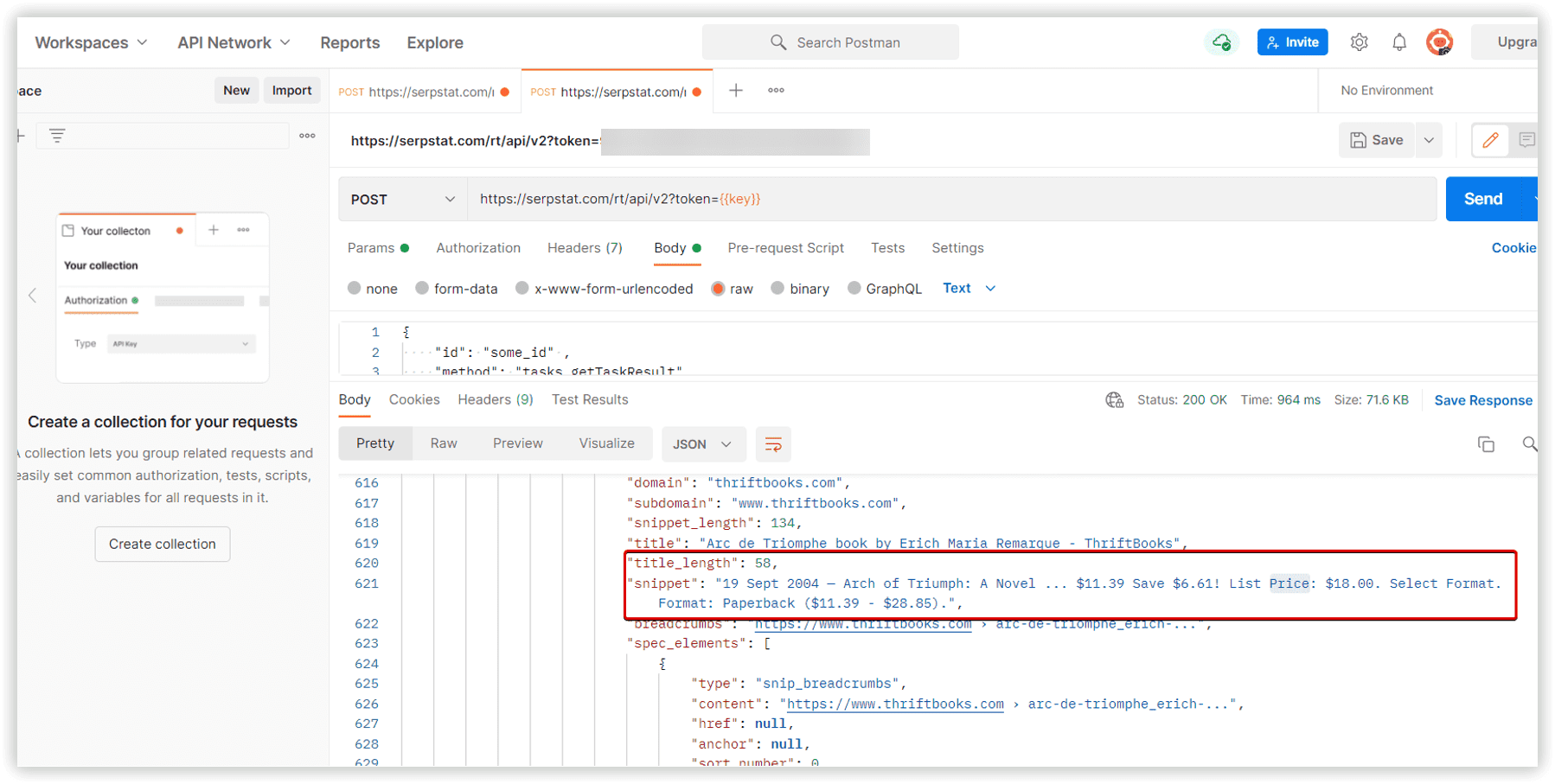This screenshot has height=784, width=1555.
Task: Change the raw body Text format
Action: 969,289
